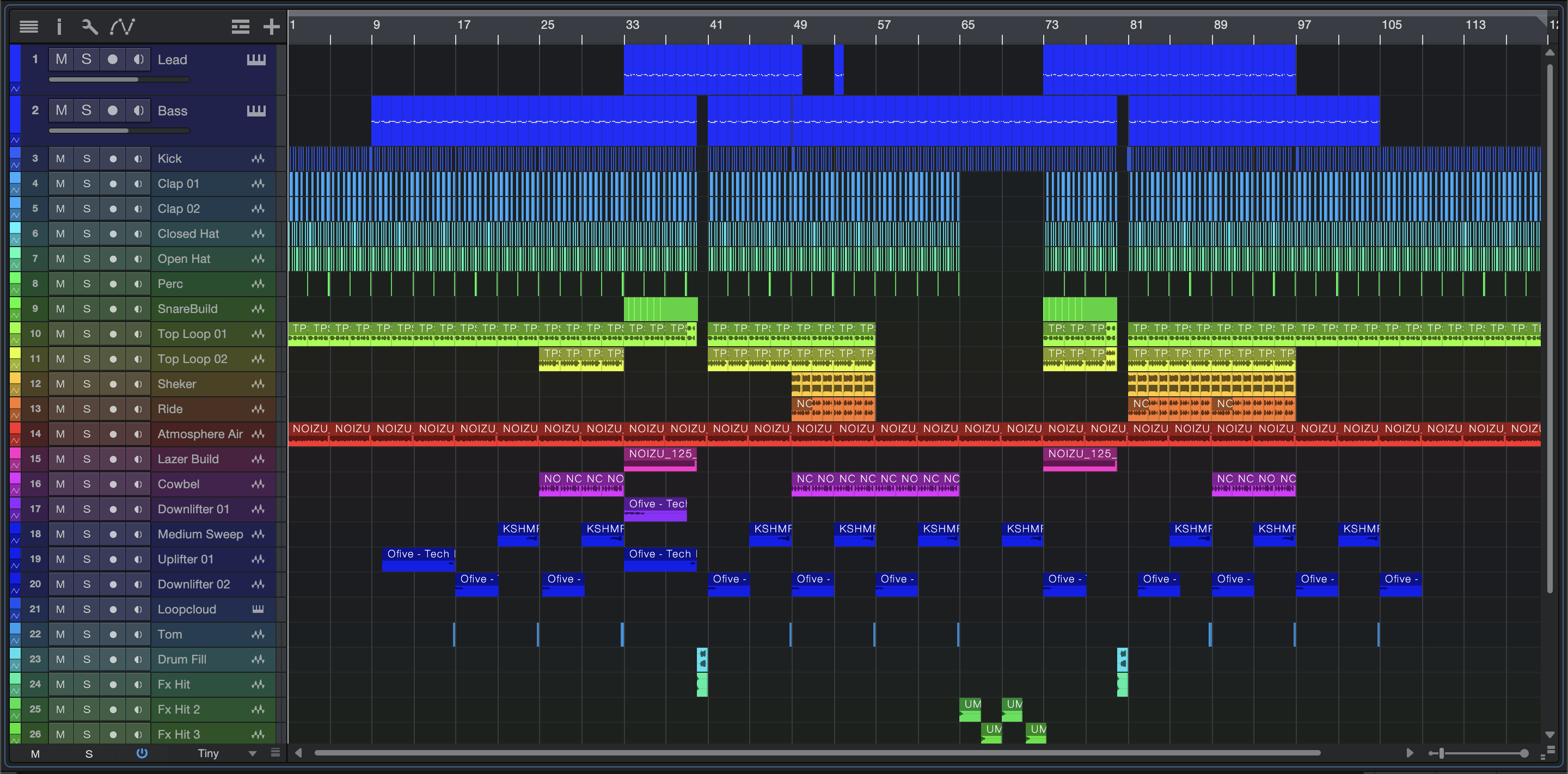The height and width of the screenshot is (774, 1568).
Task: Click global Mute button at bottom
Action: pos(35,753)
